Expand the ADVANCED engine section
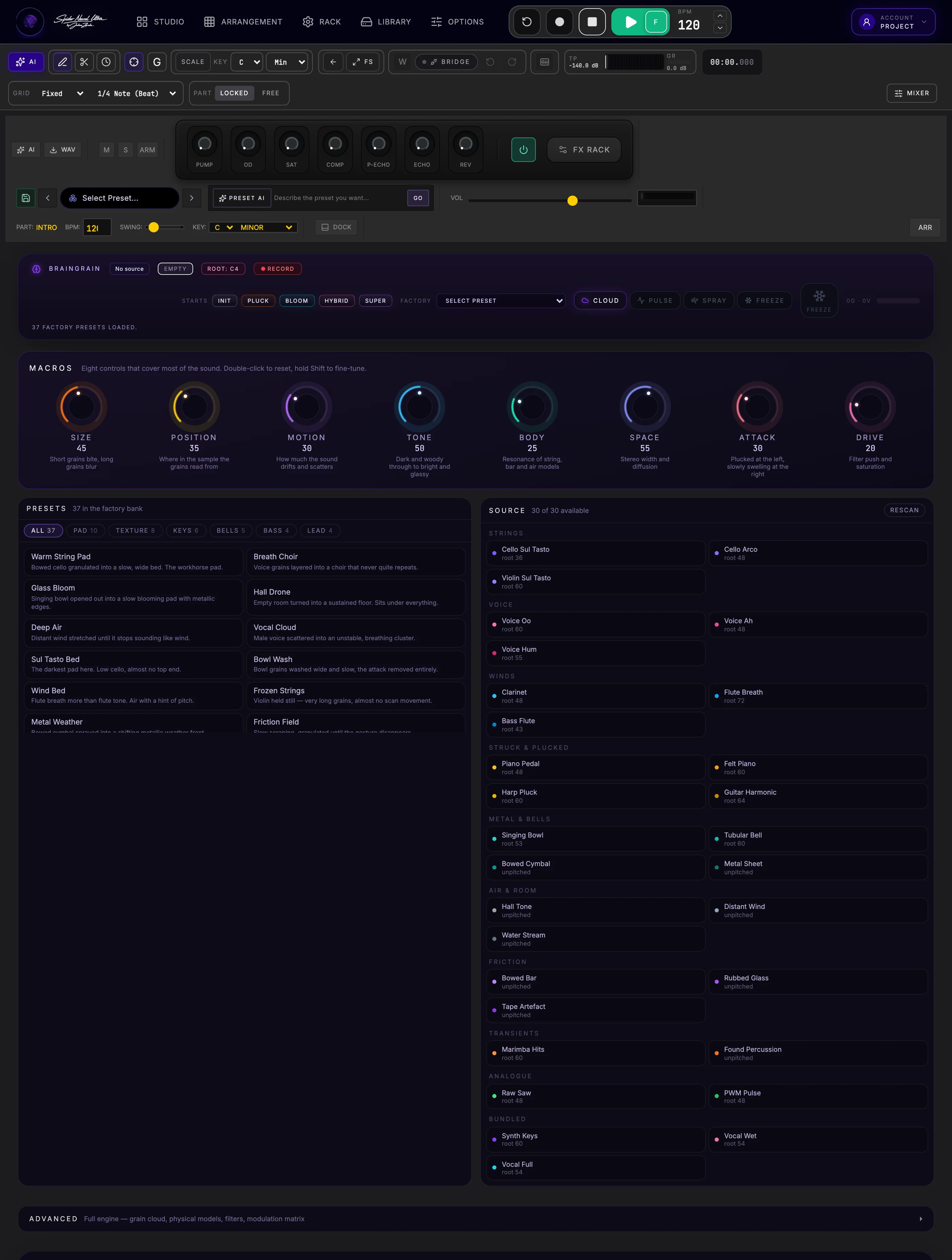952x1260 pixels. tap(476, 1219)
